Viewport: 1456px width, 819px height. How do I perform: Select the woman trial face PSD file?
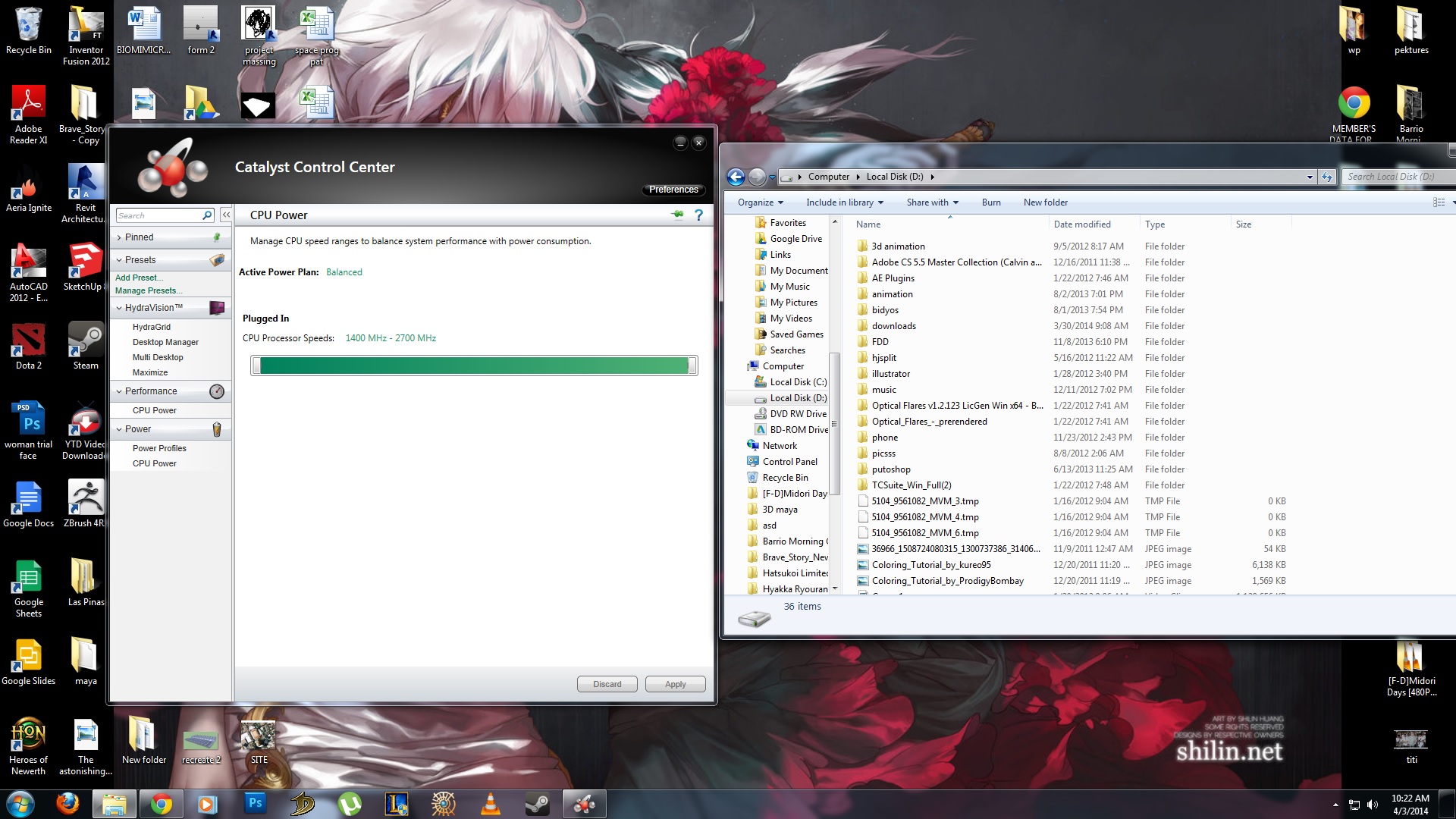pos(28,430)
